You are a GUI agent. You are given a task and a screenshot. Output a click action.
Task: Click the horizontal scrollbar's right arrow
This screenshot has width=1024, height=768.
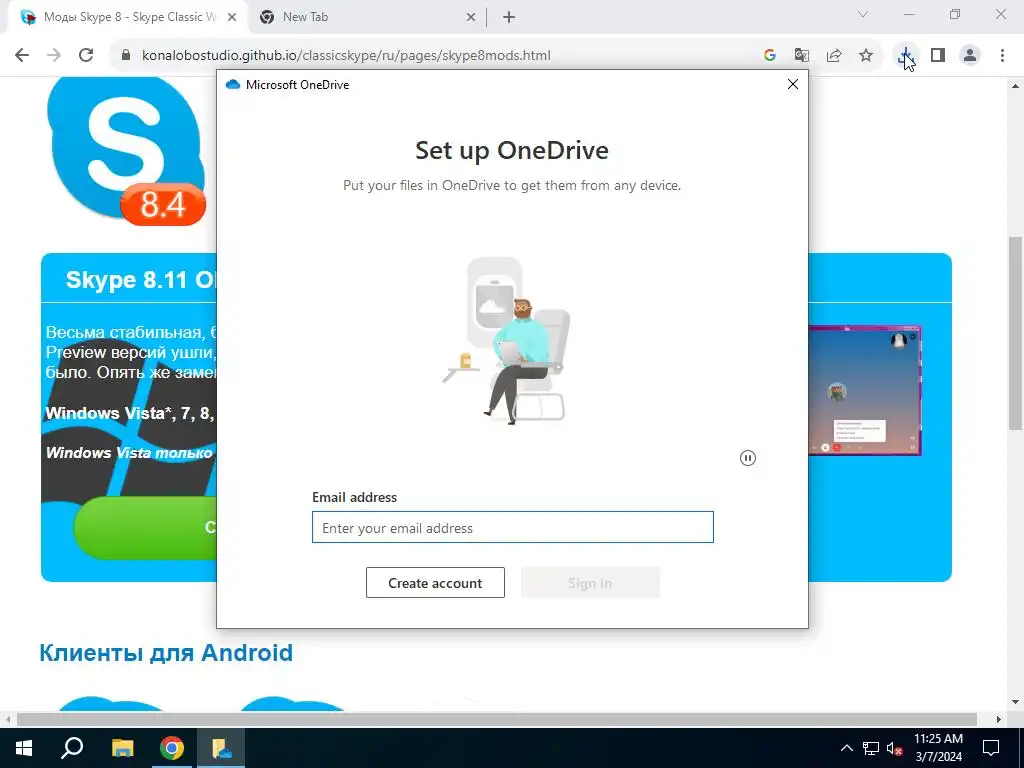click(999, 719)
